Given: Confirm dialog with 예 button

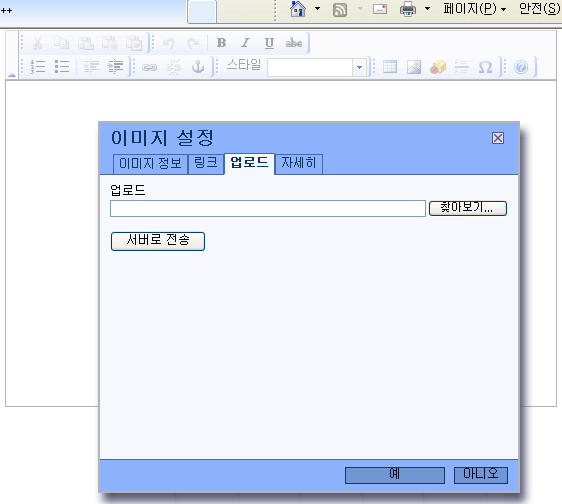Looking at the screenshot, I should [x=395, y=475].
